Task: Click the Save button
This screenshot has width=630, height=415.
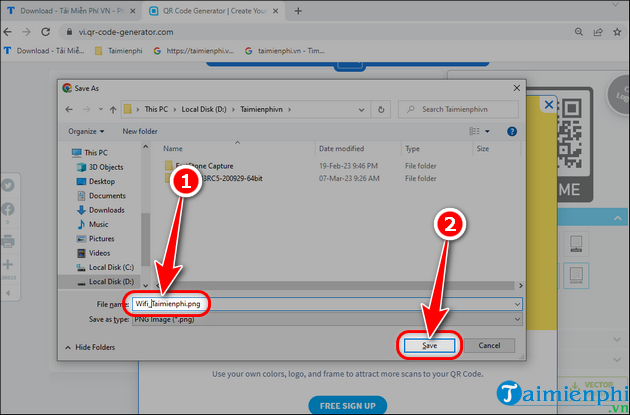Action: click(429, 345)
